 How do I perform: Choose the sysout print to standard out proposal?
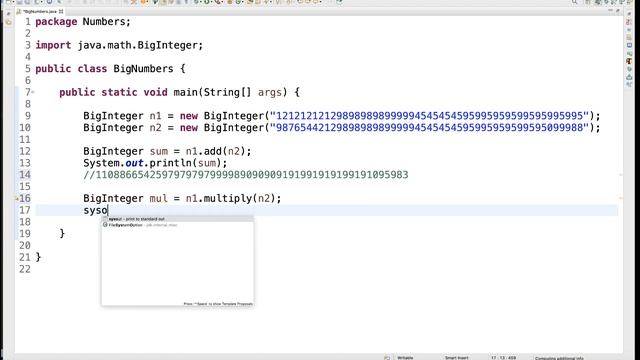(177, 219)
